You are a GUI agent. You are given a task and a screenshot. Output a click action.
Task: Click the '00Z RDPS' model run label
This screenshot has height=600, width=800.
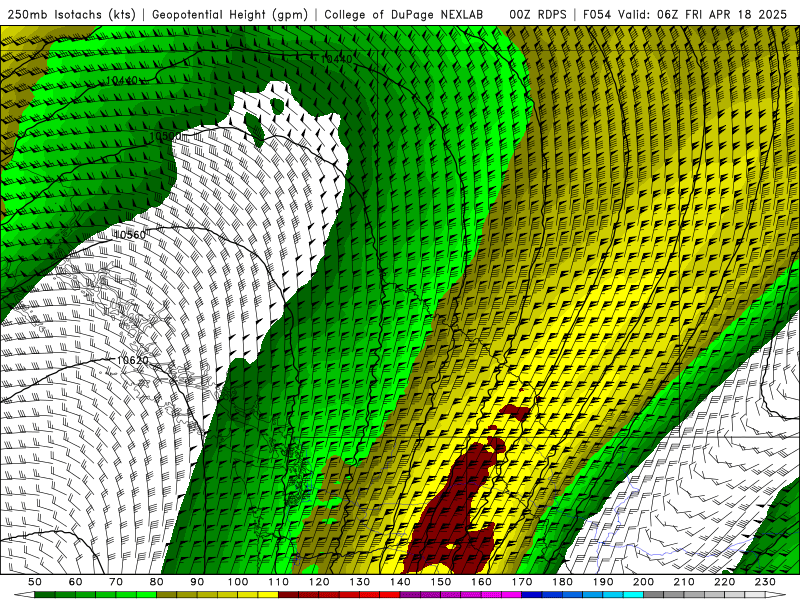(x=538, y=15)
